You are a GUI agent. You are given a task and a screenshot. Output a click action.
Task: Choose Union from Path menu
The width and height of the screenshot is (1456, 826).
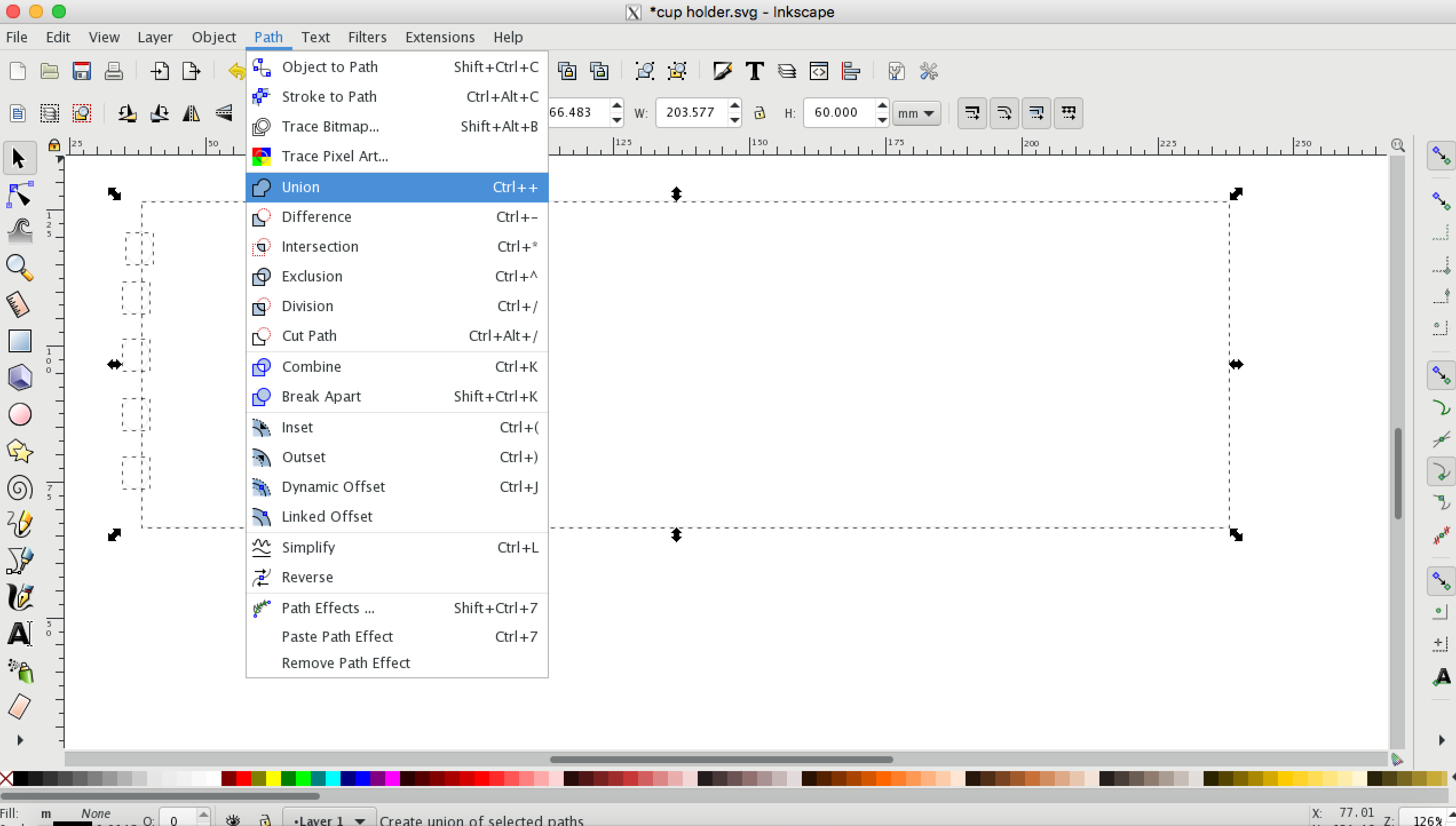pos(397,187)
